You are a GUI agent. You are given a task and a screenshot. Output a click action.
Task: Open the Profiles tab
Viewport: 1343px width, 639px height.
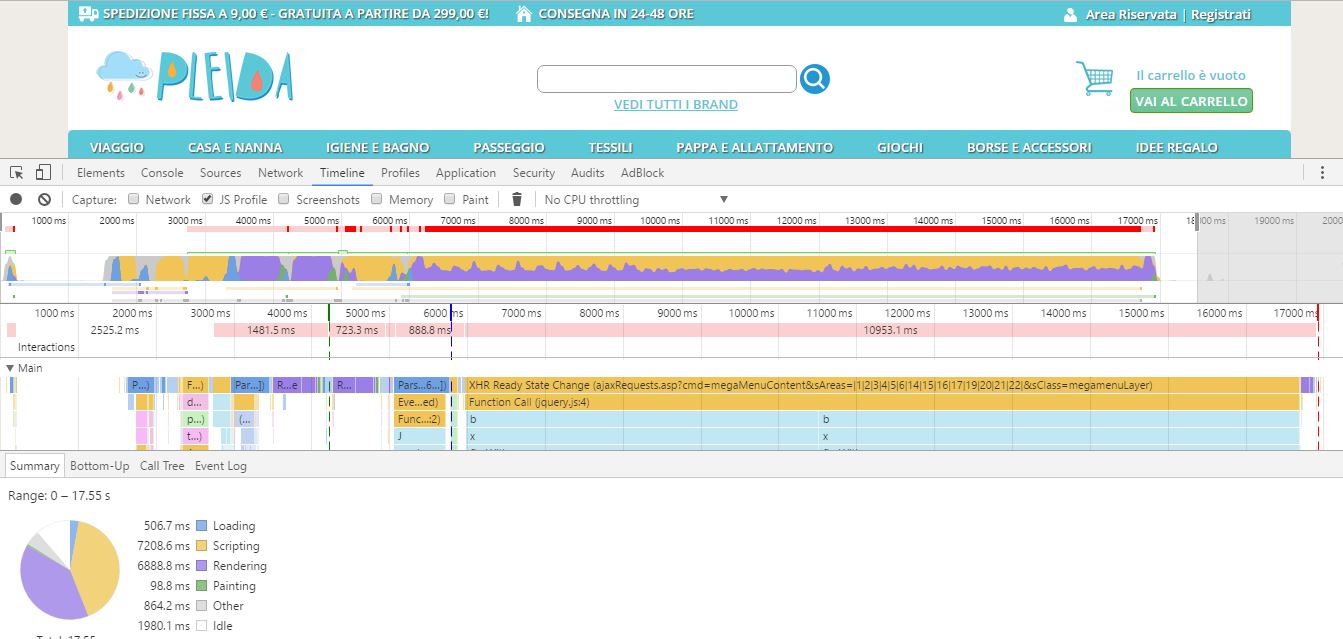click(400, 173)
